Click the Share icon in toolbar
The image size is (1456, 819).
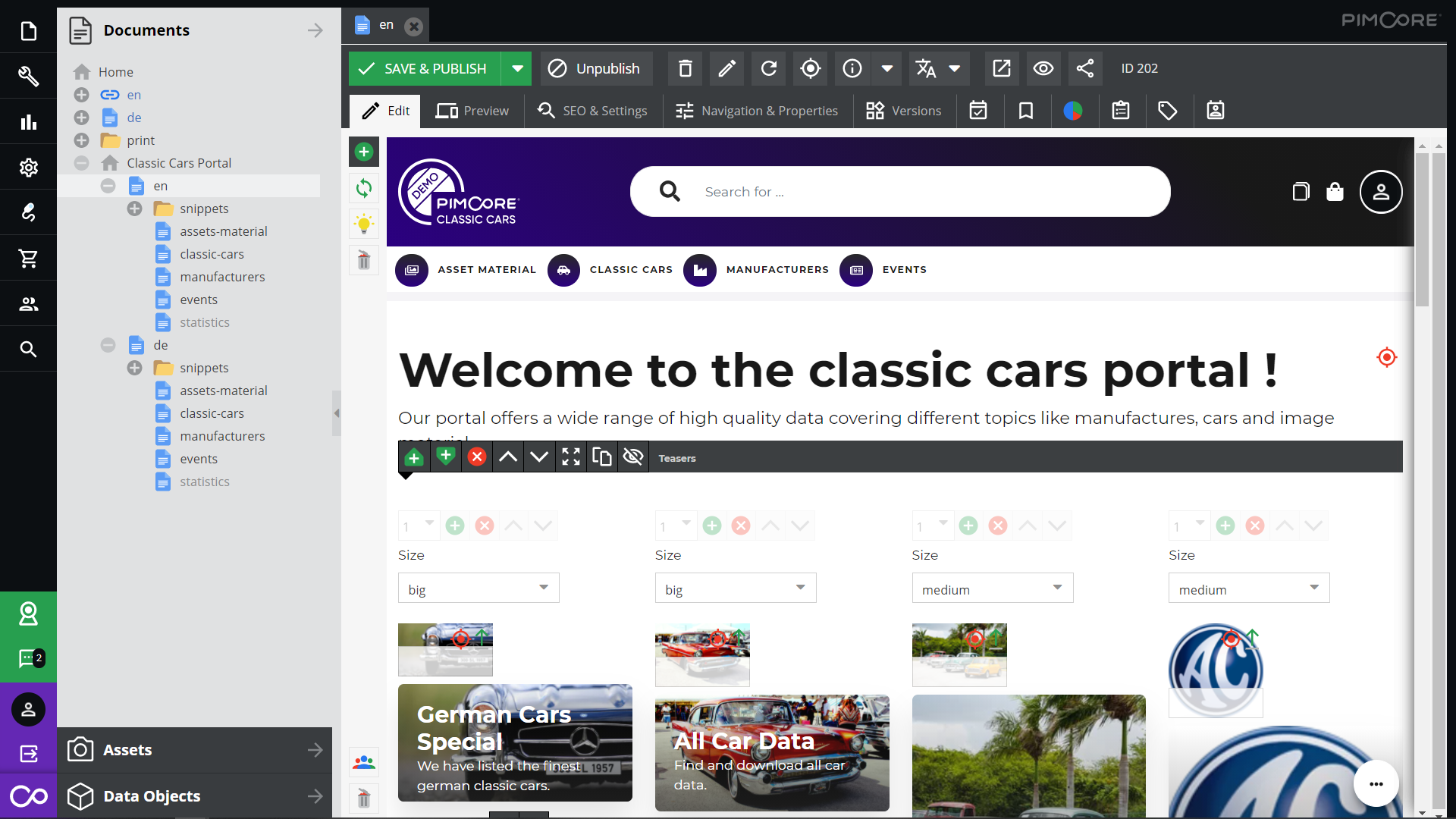tap(1085, 68)
